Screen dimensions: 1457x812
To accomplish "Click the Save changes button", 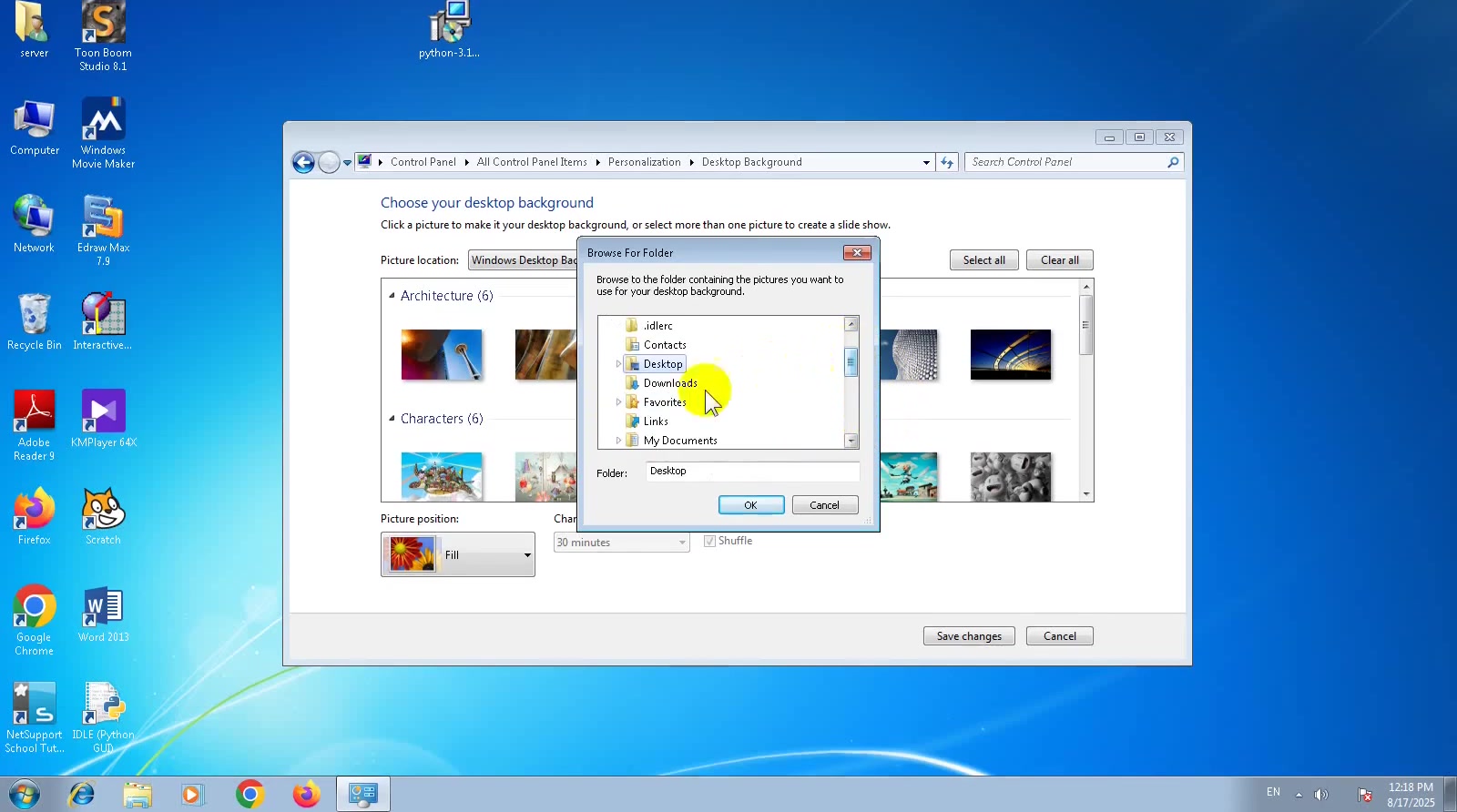I will point(969,636).
